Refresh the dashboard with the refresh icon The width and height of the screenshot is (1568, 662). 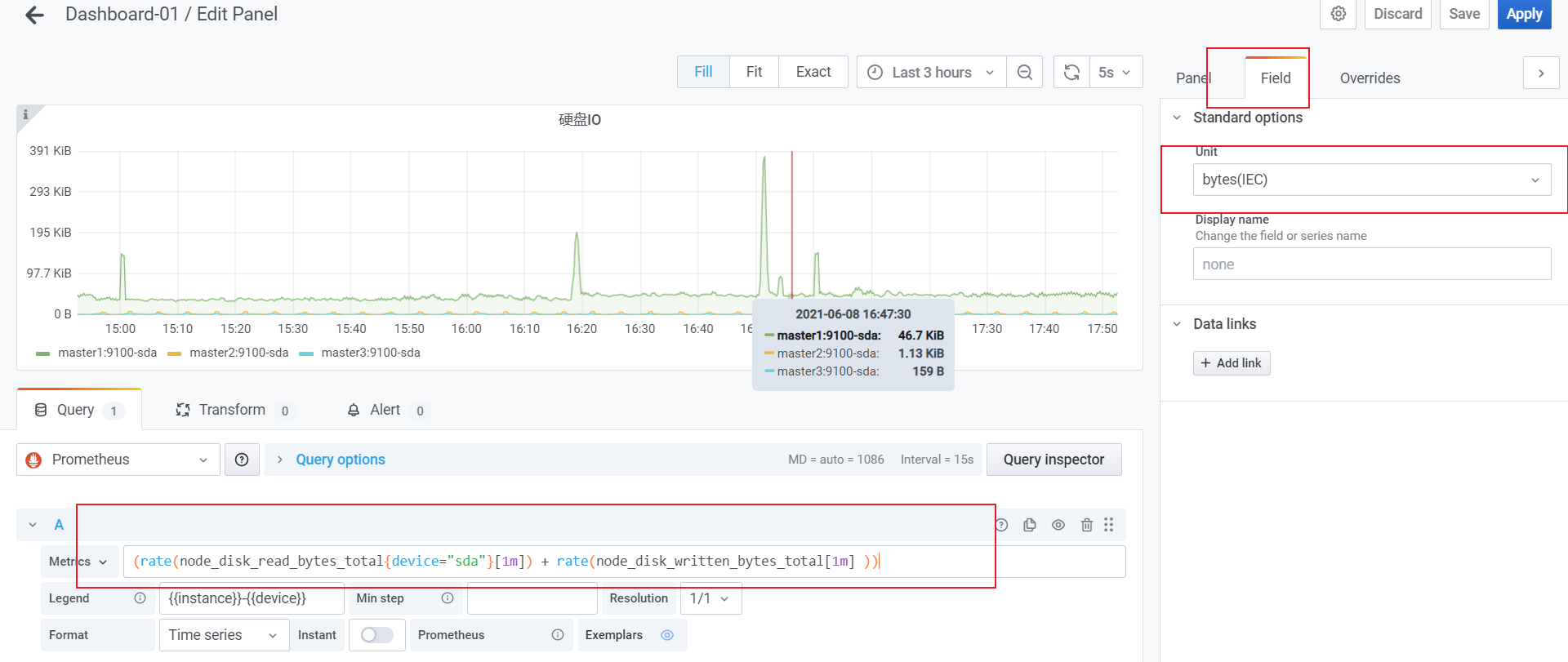coord(1071,72)
